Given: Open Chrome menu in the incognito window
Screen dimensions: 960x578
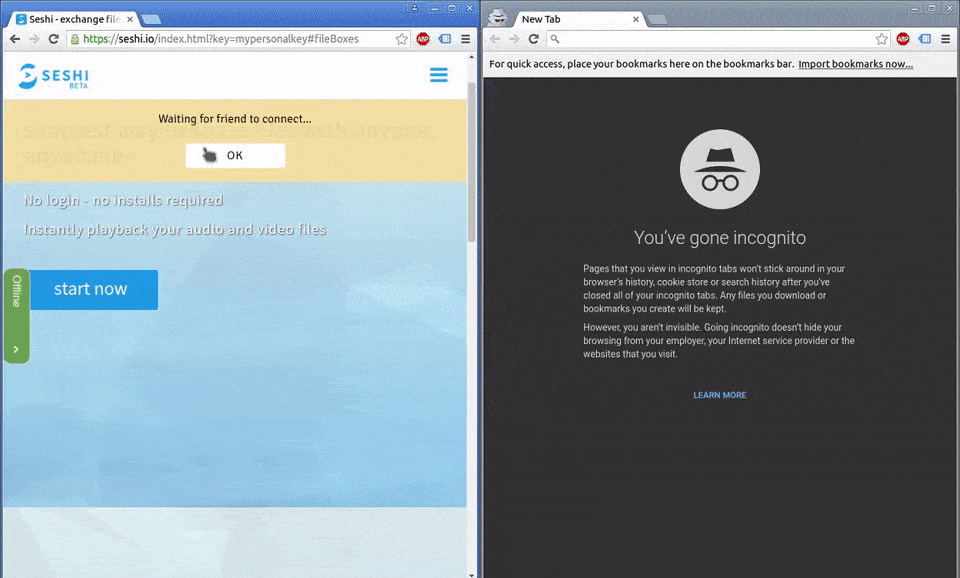Looking at the screenshot, I should click(945, 39).
